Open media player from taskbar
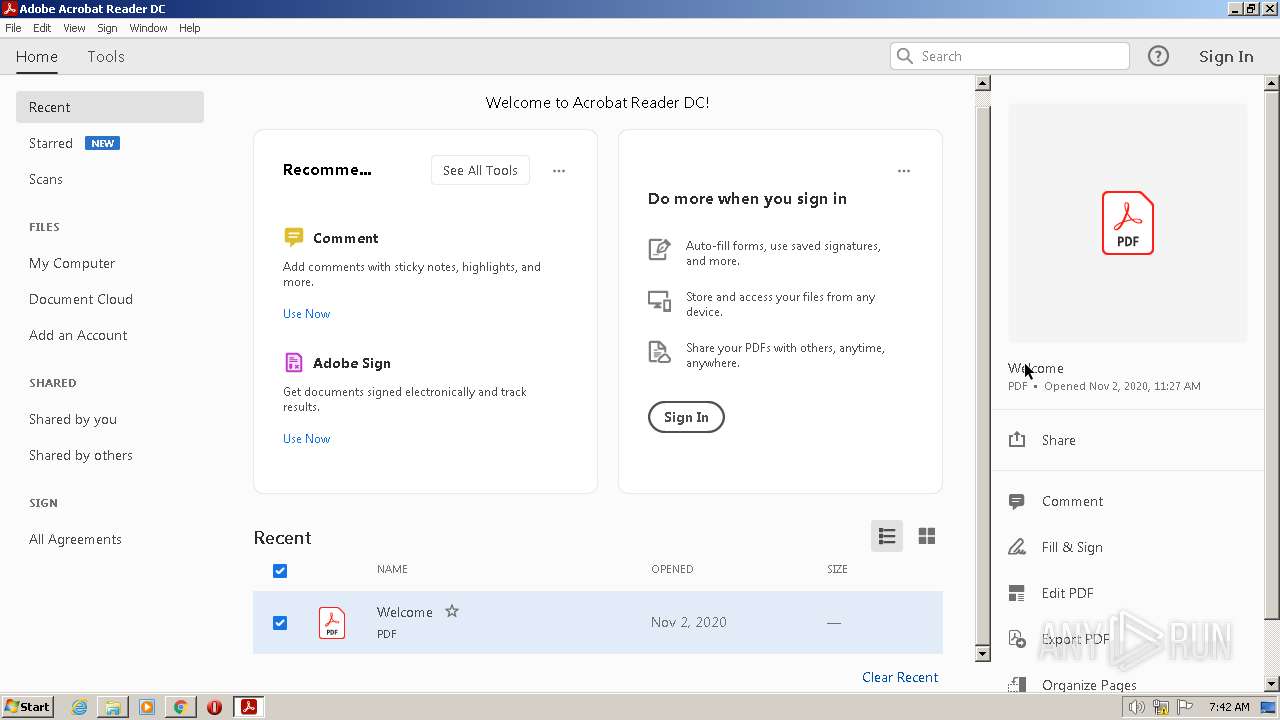1280x720 pixels. tap(147, 707)
